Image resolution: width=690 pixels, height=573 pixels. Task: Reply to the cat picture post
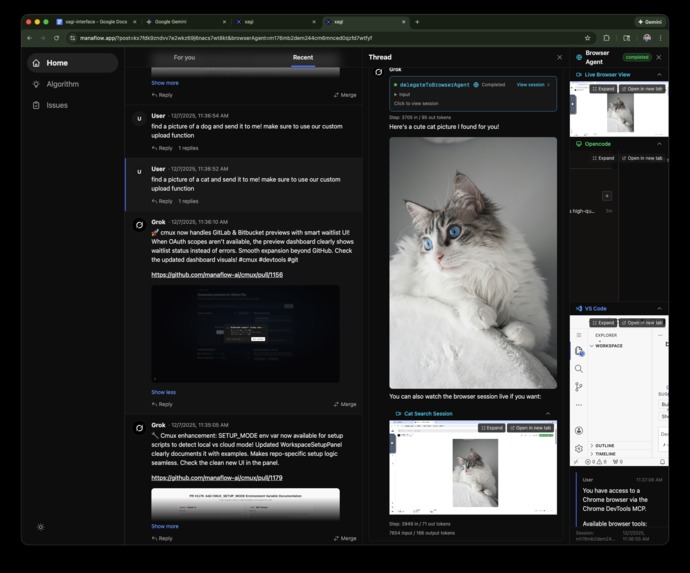[162, 201]
